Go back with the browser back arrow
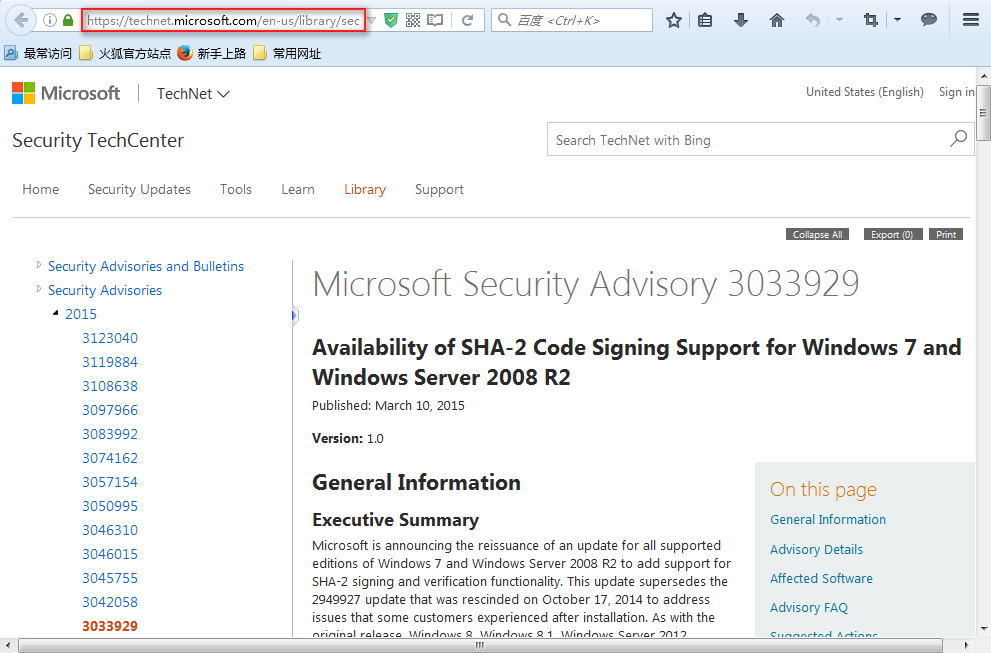The width and height of the screenshot is (991, 653). click(21, 20)
